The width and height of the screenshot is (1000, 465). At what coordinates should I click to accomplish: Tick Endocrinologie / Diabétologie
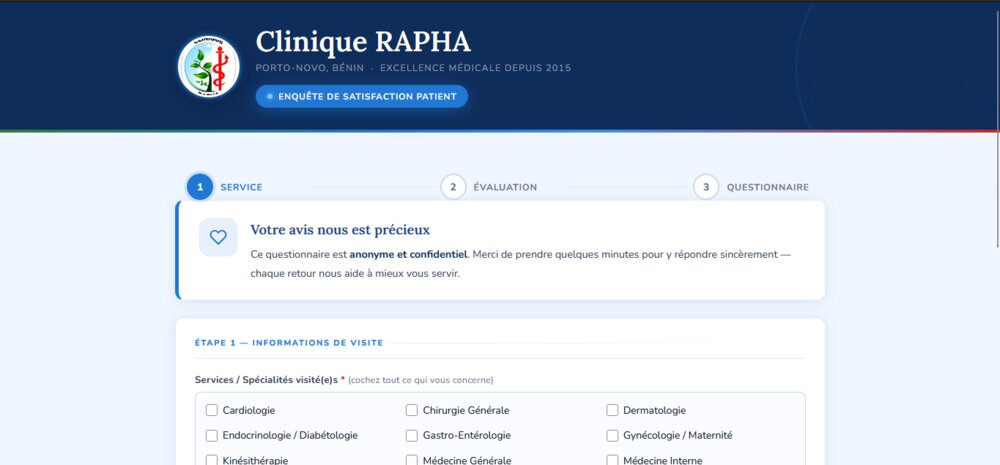point(212,436)
